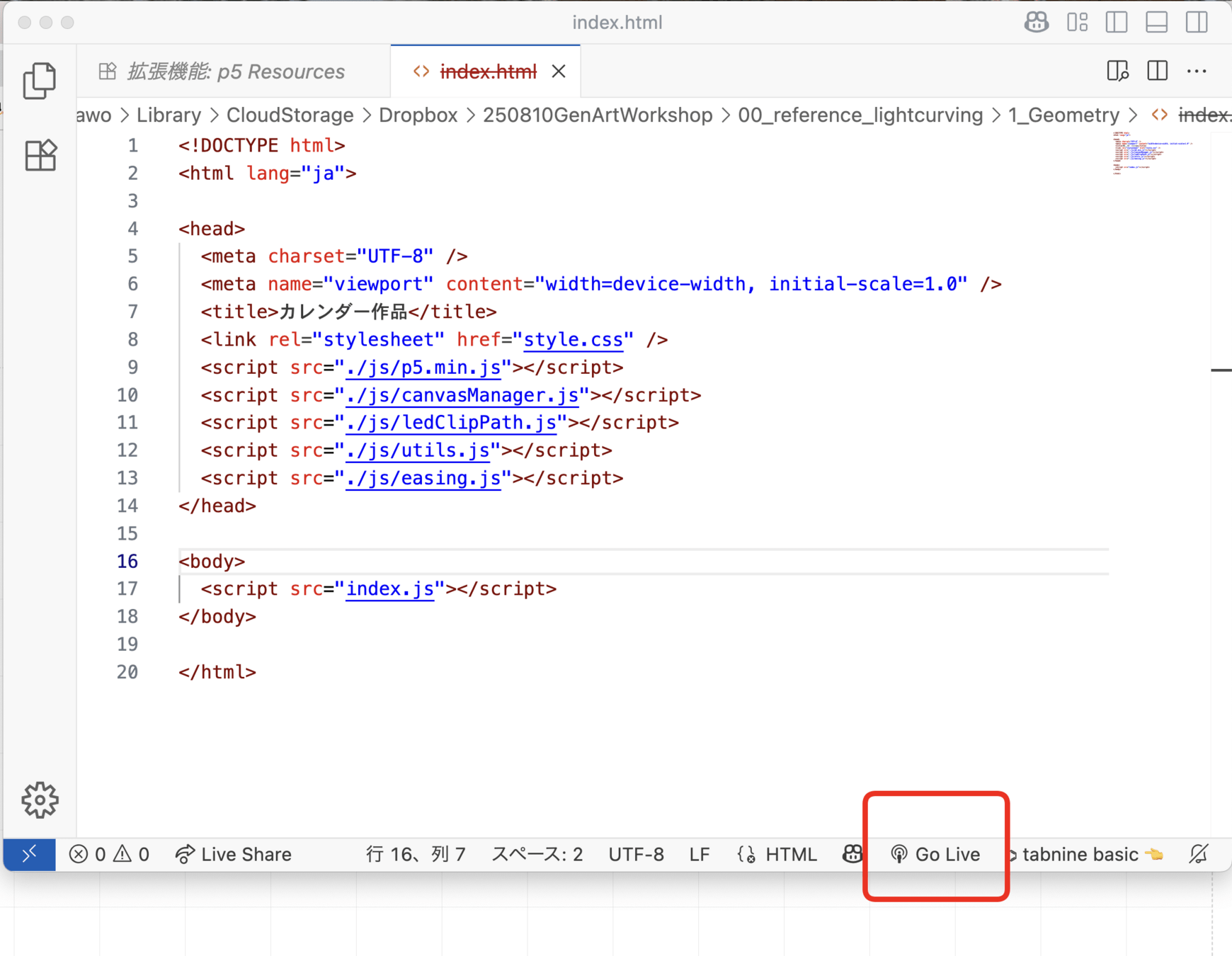Open preview to the side icon
Image resolution: width=1232 pixels, height=956 pixels.
[1117, 71]
